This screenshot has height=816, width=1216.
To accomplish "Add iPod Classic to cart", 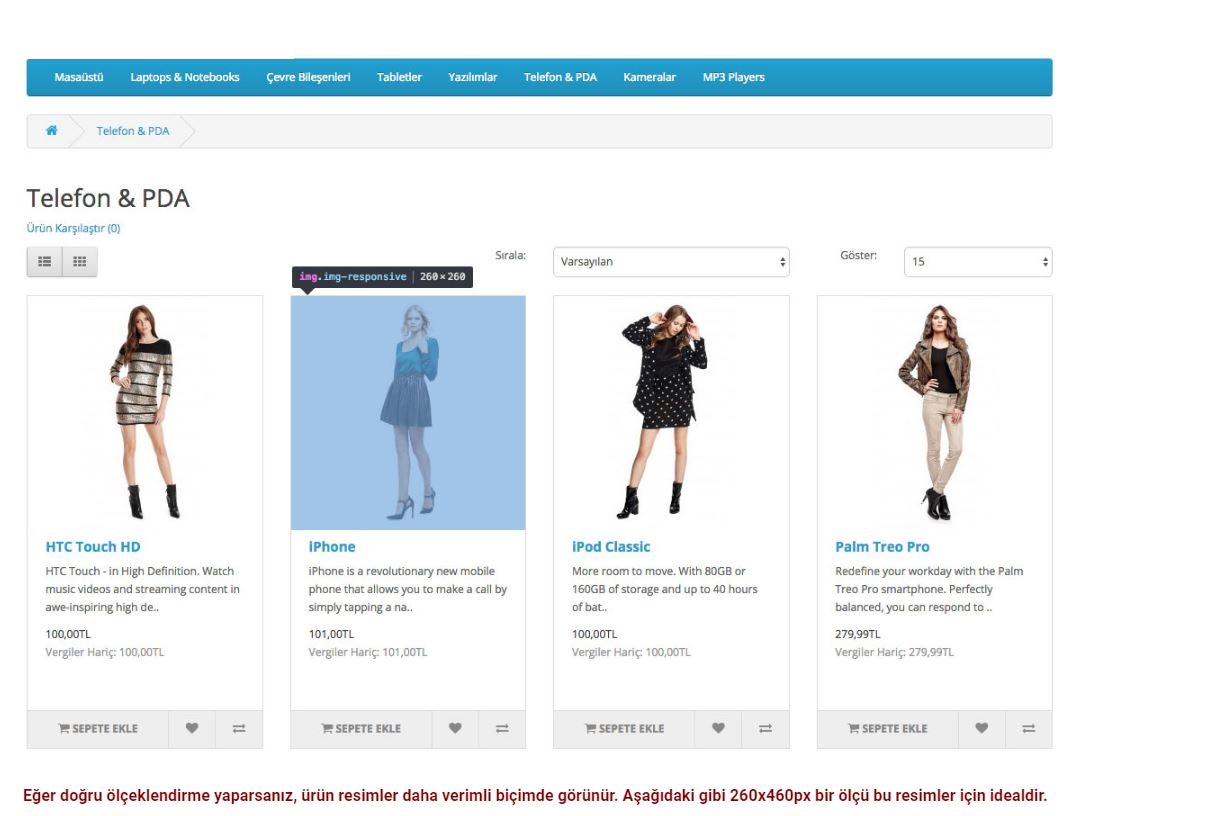I will click(x=624, y=729).
